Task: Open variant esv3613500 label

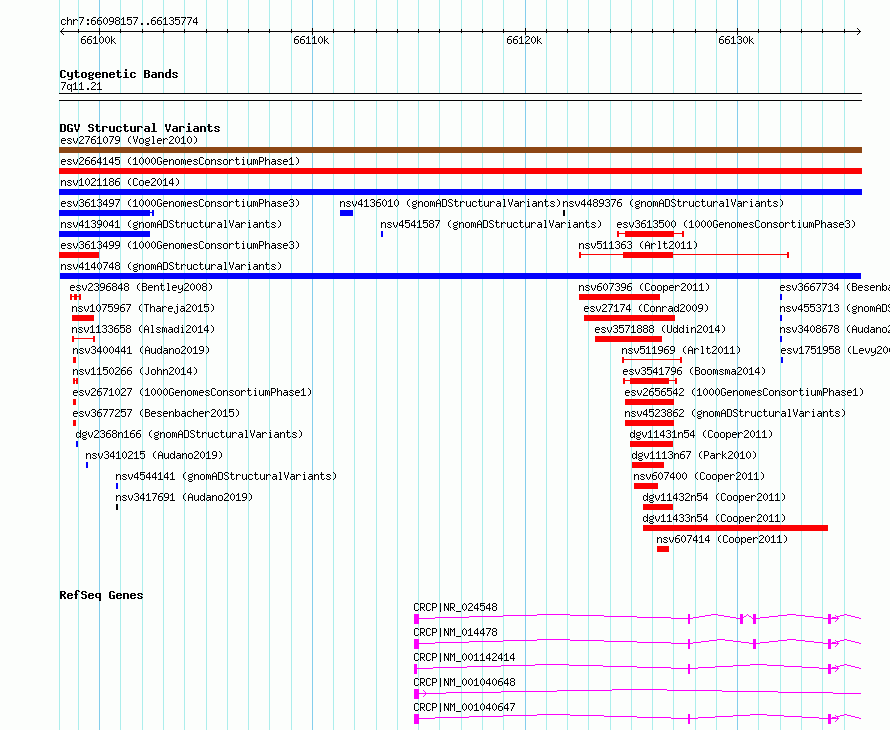Action: 736,224
